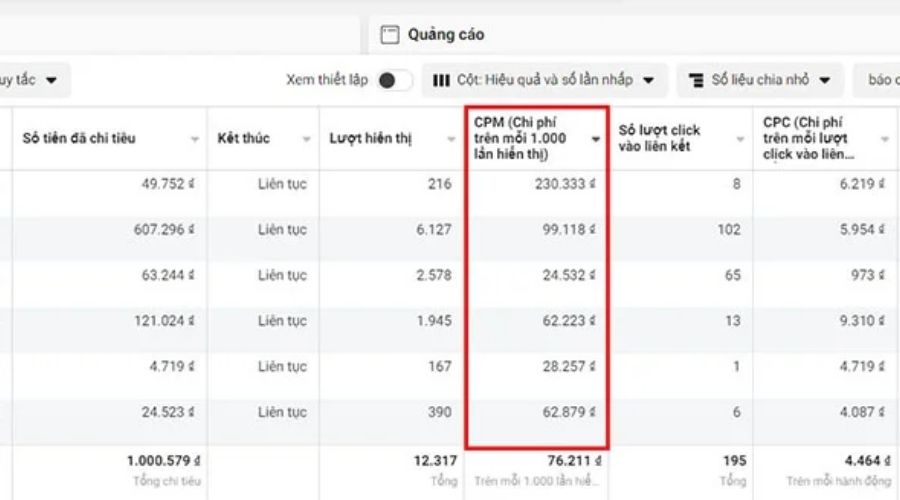
Task: Open the CPM column header arrow
Action: click(x=596, y=139)
